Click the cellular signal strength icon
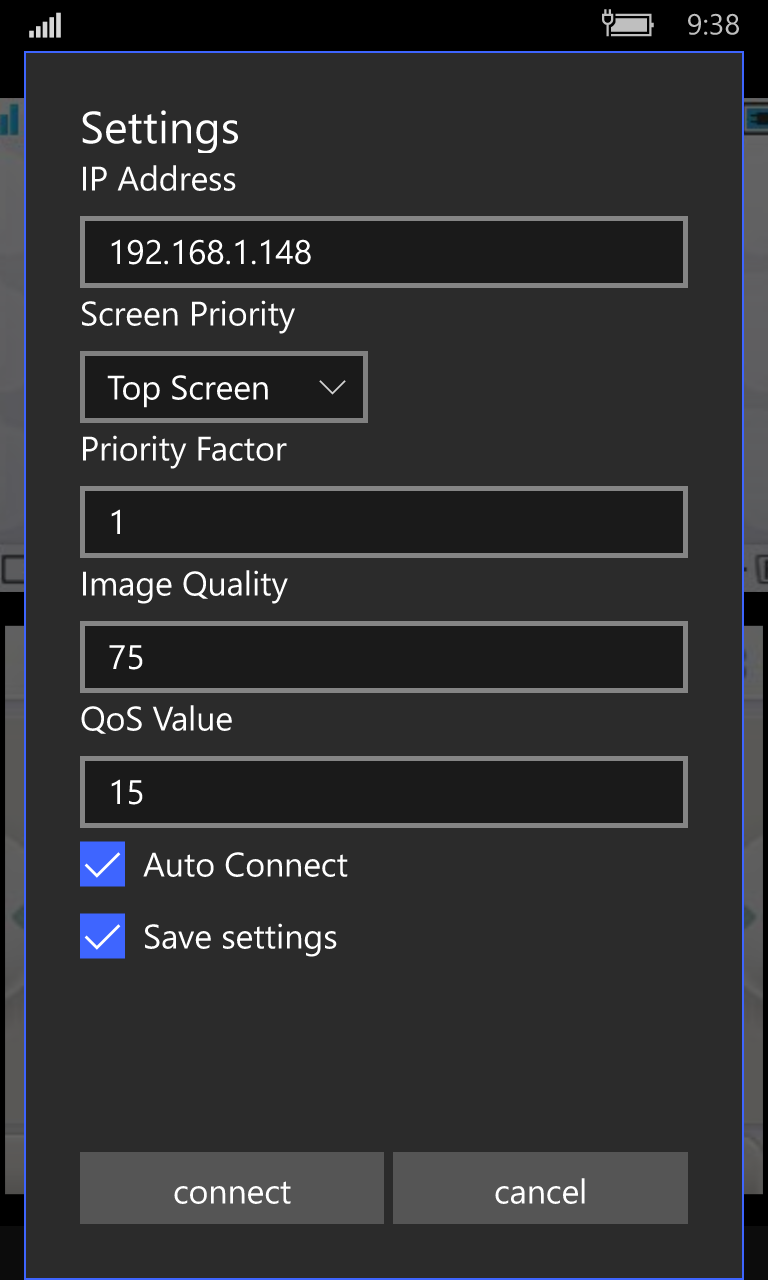Viewport: 768px width, 1280px height. pyautogui.click(x=45, y=23)
